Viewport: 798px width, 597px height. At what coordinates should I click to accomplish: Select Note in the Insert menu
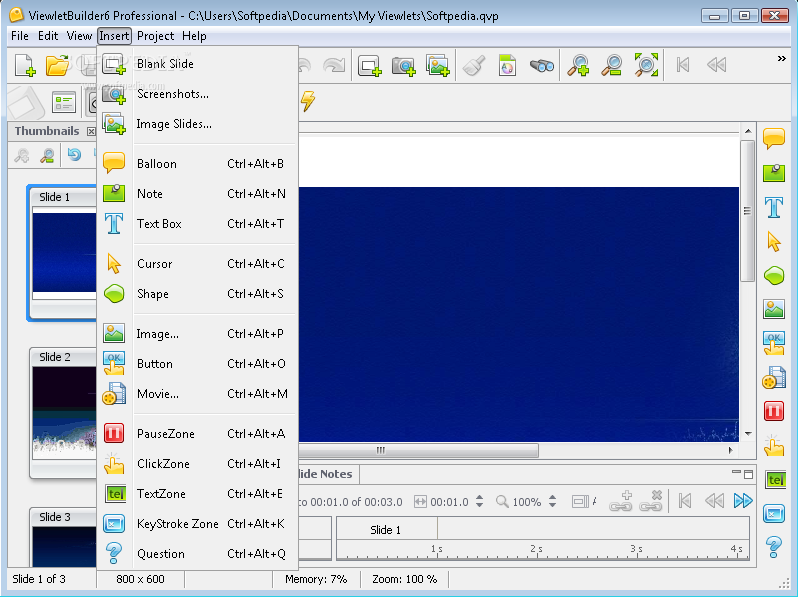[197, 194]
